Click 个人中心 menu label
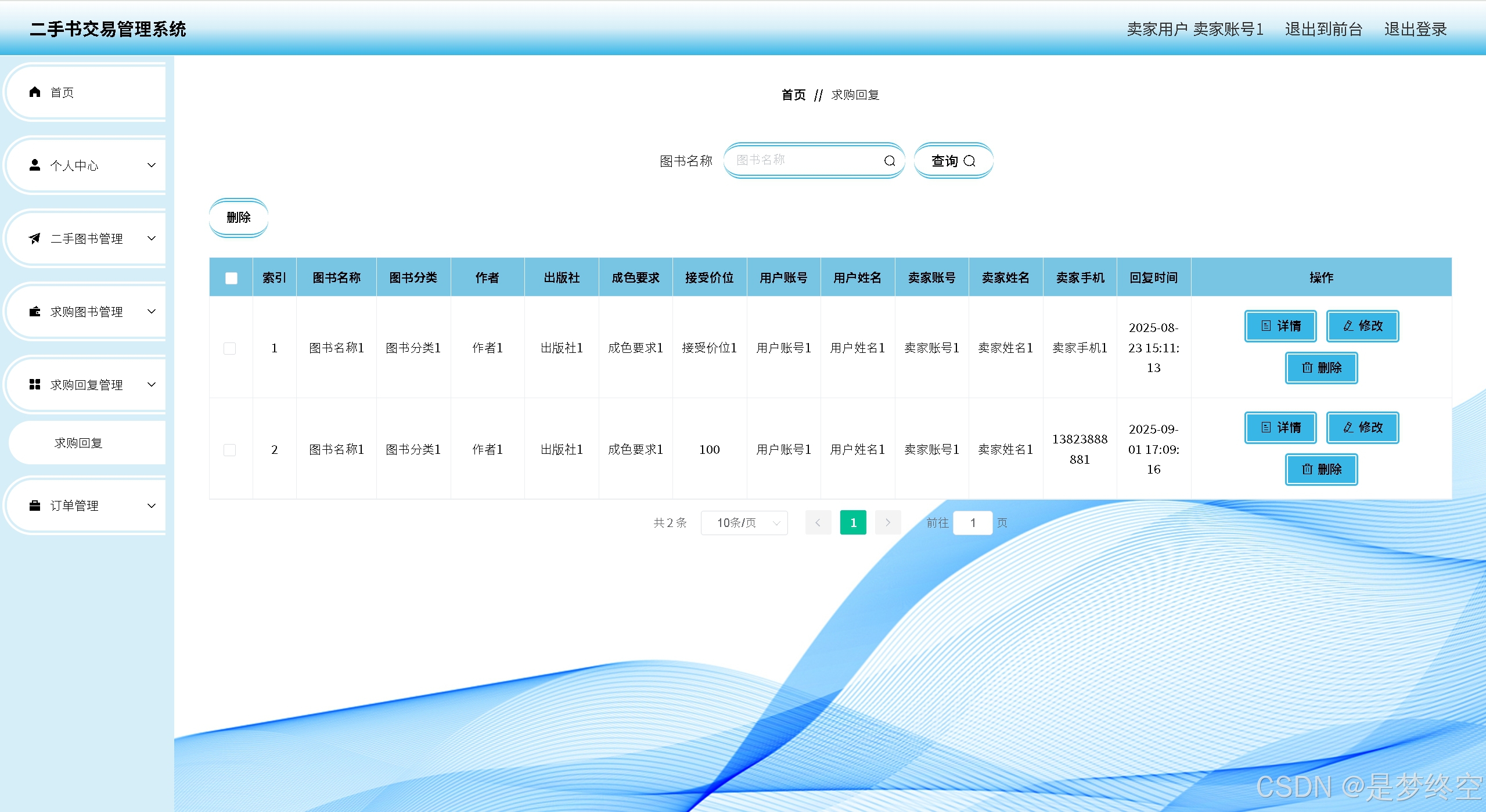1486x812 pixels. [x=74, y=165]
